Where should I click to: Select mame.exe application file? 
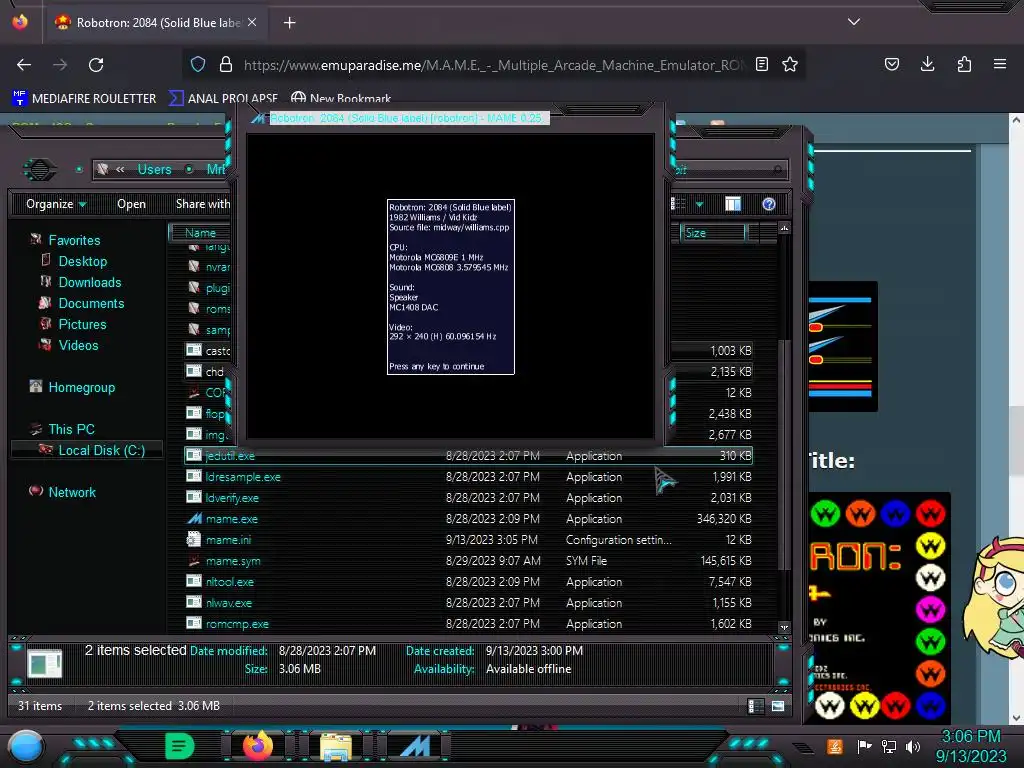[231, 519]
